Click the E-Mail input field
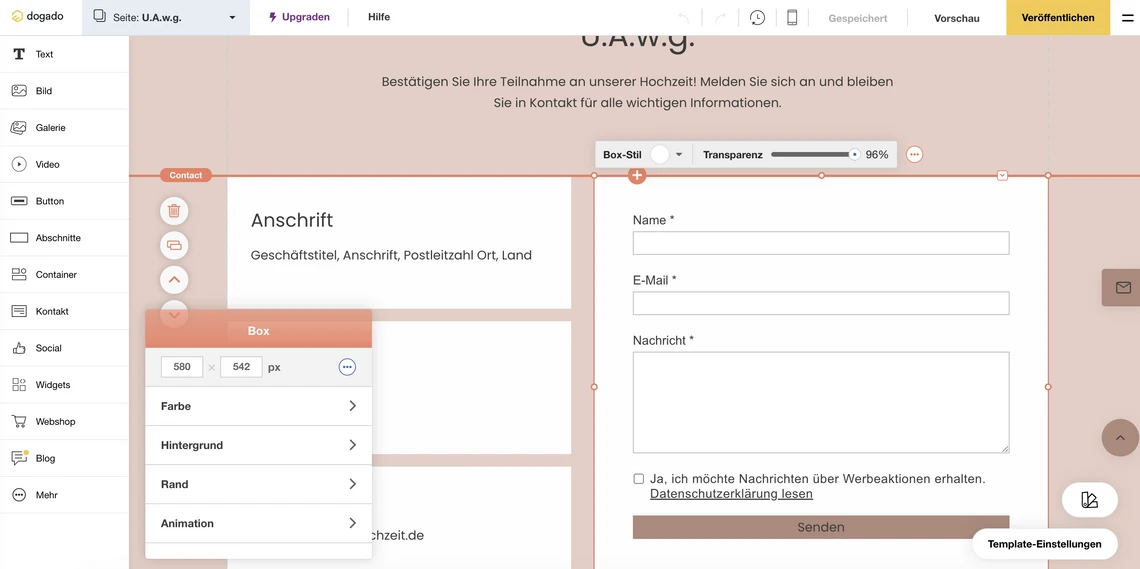The image size is (1140, 569). coord(821,303)
